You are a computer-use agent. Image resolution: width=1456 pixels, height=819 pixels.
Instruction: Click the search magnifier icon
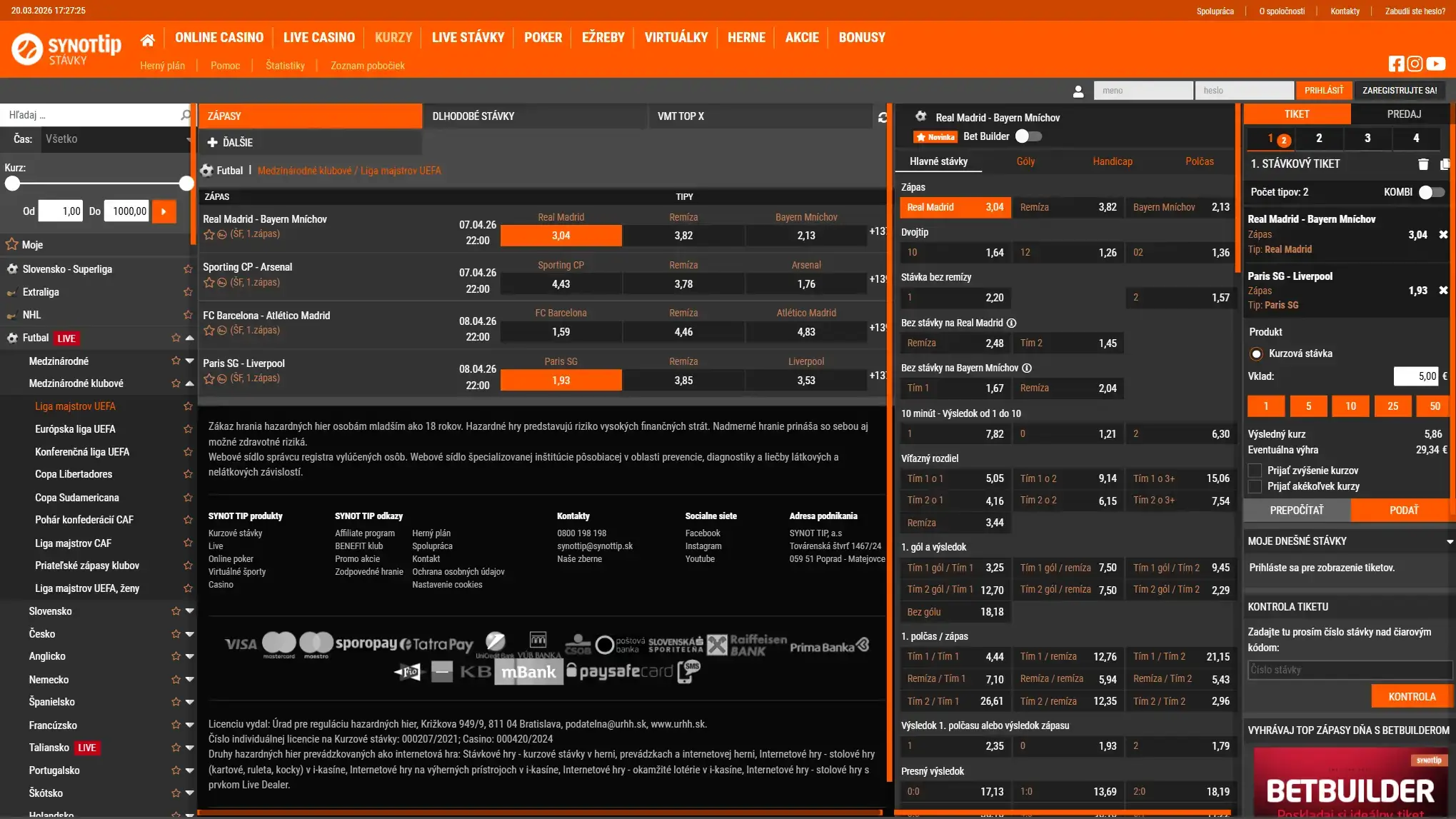click(x=184, y=114)
